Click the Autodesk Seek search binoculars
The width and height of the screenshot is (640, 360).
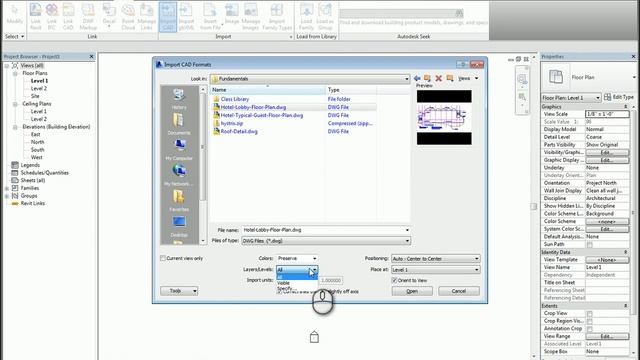(x=459, y=13)
